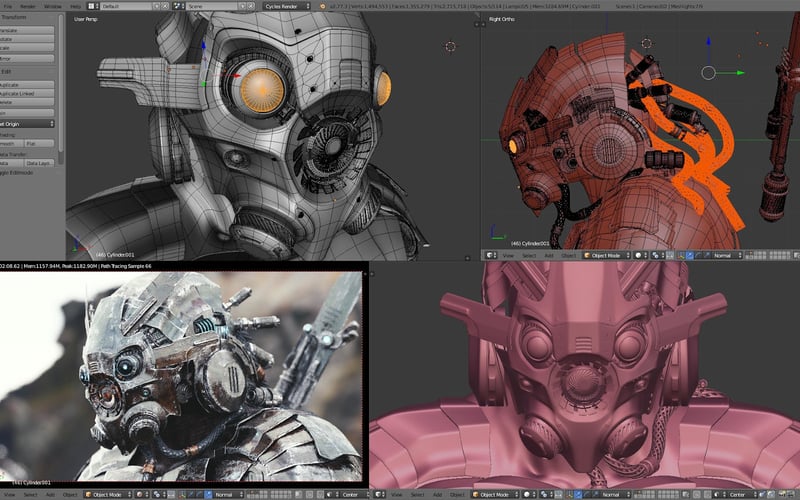The width and height of the screenshot is (800, 500).
Task: Open pivot point selector in bottom-left viewport header
Action: coord(159,494)
